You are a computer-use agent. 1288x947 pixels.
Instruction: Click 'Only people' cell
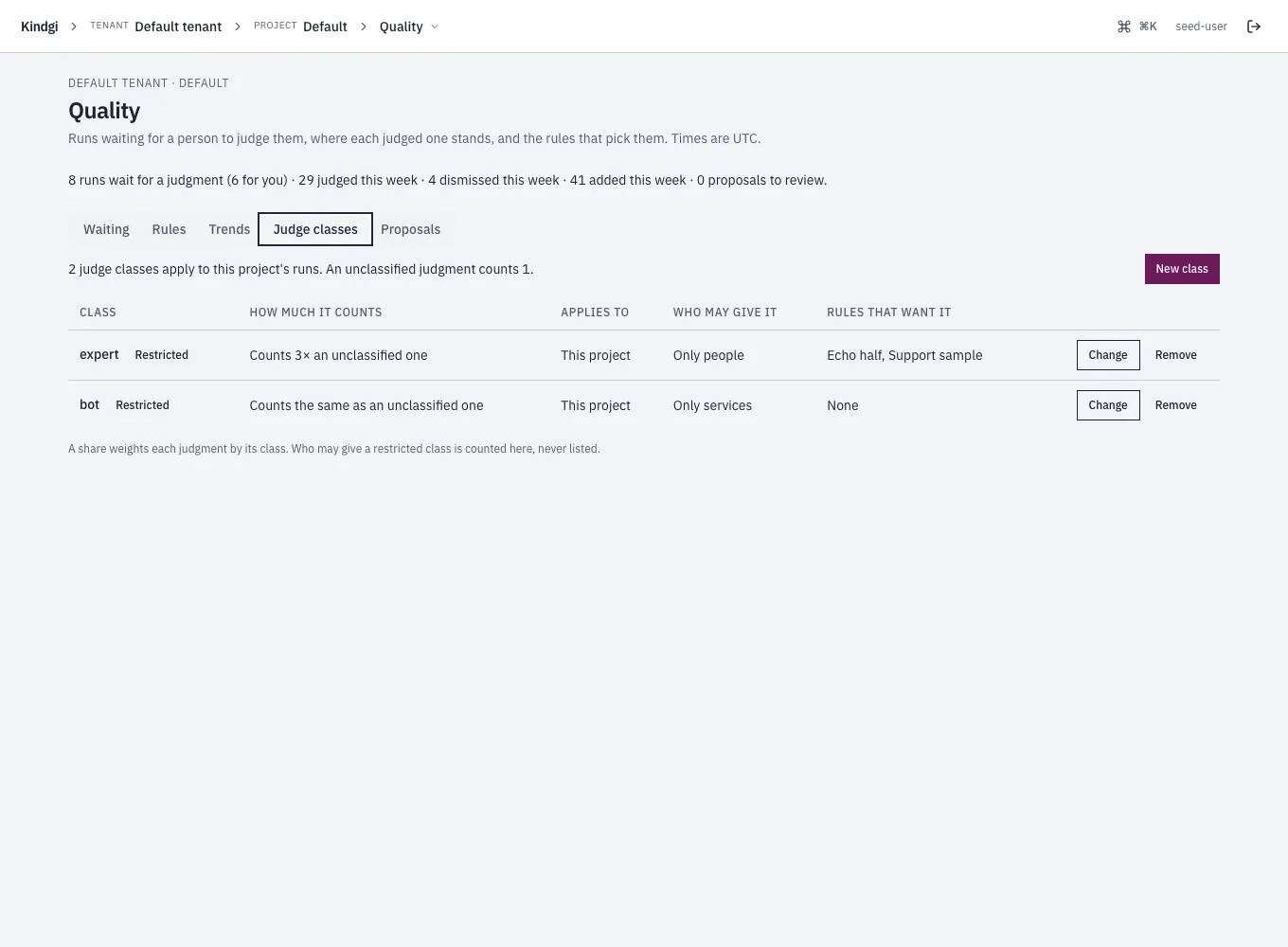coord(708,355)
